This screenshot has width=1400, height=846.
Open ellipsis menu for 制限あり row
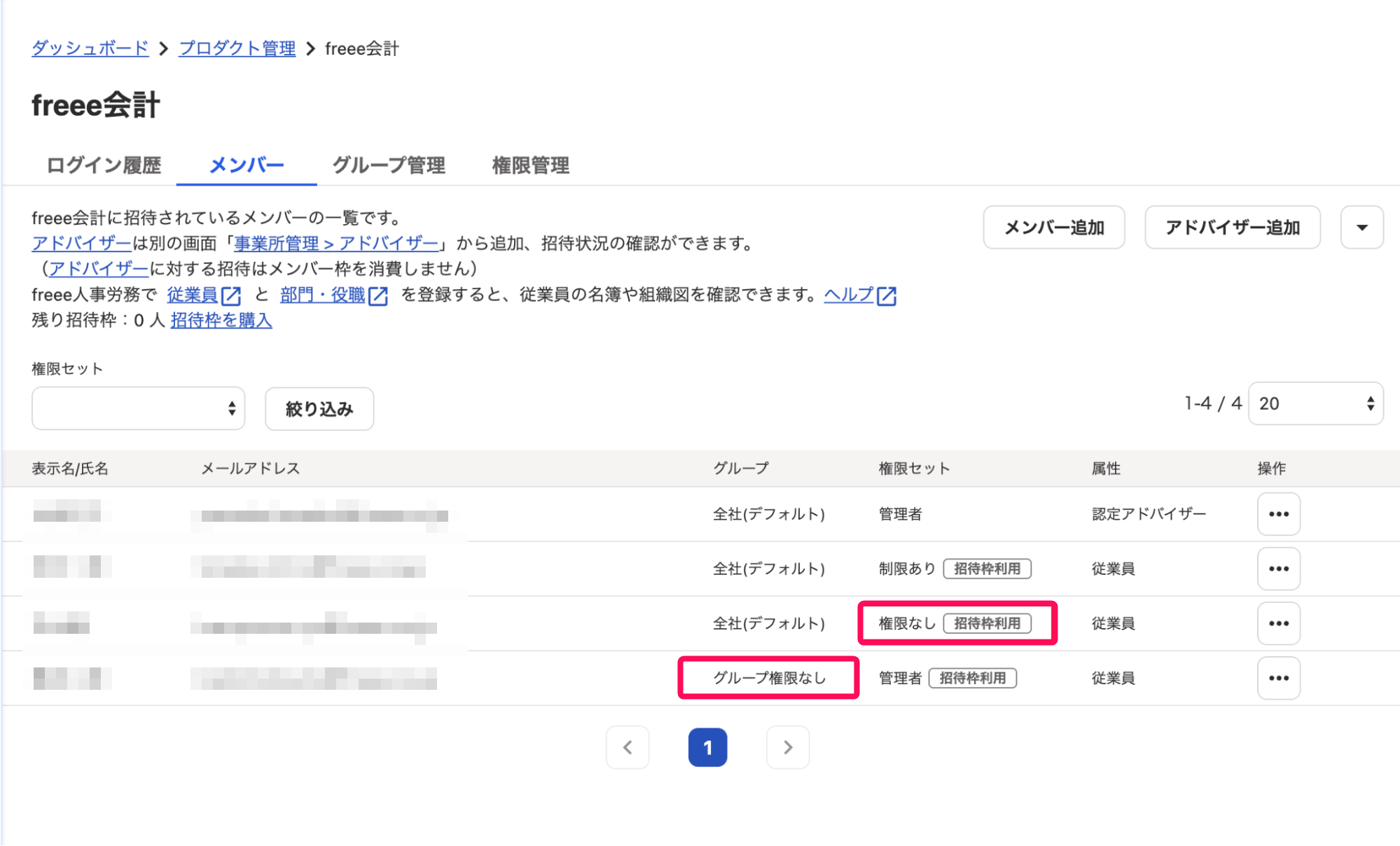(1279, 569)
